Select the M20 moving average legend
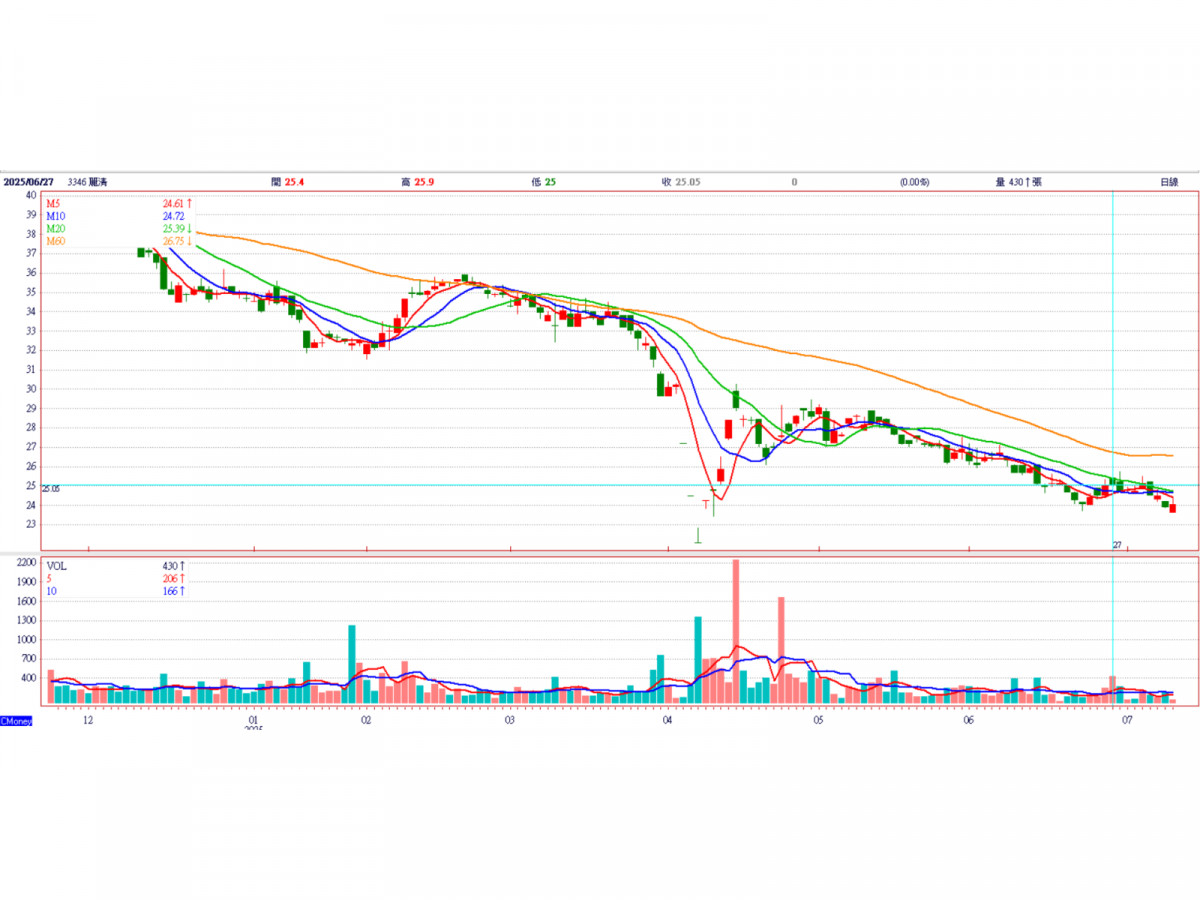This screenshot has width=1200, height=900. click(x=55, y=229)
